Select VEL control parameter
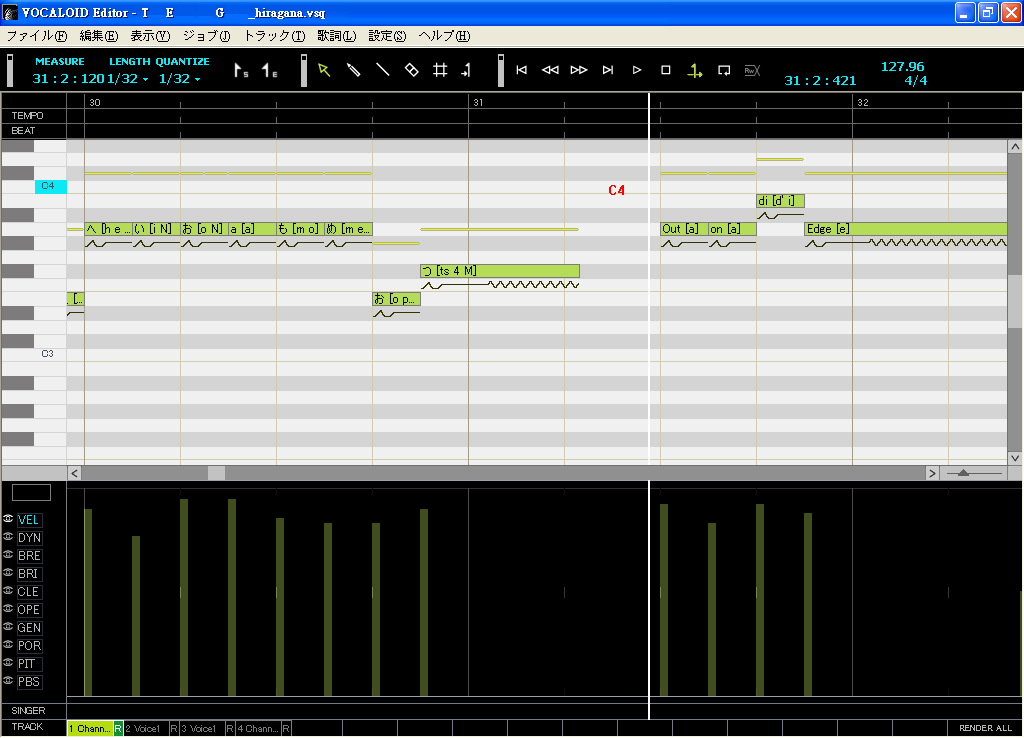This screenshot has width=1024, height=738. (29, 520)
